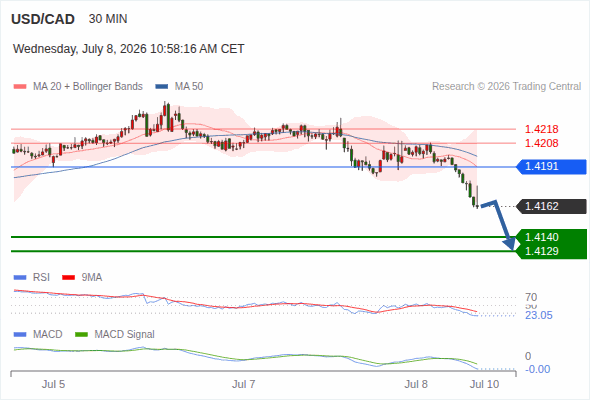590x400 pixels.
Task: Click the 9MA red legend marker
Action: [68, 278]
